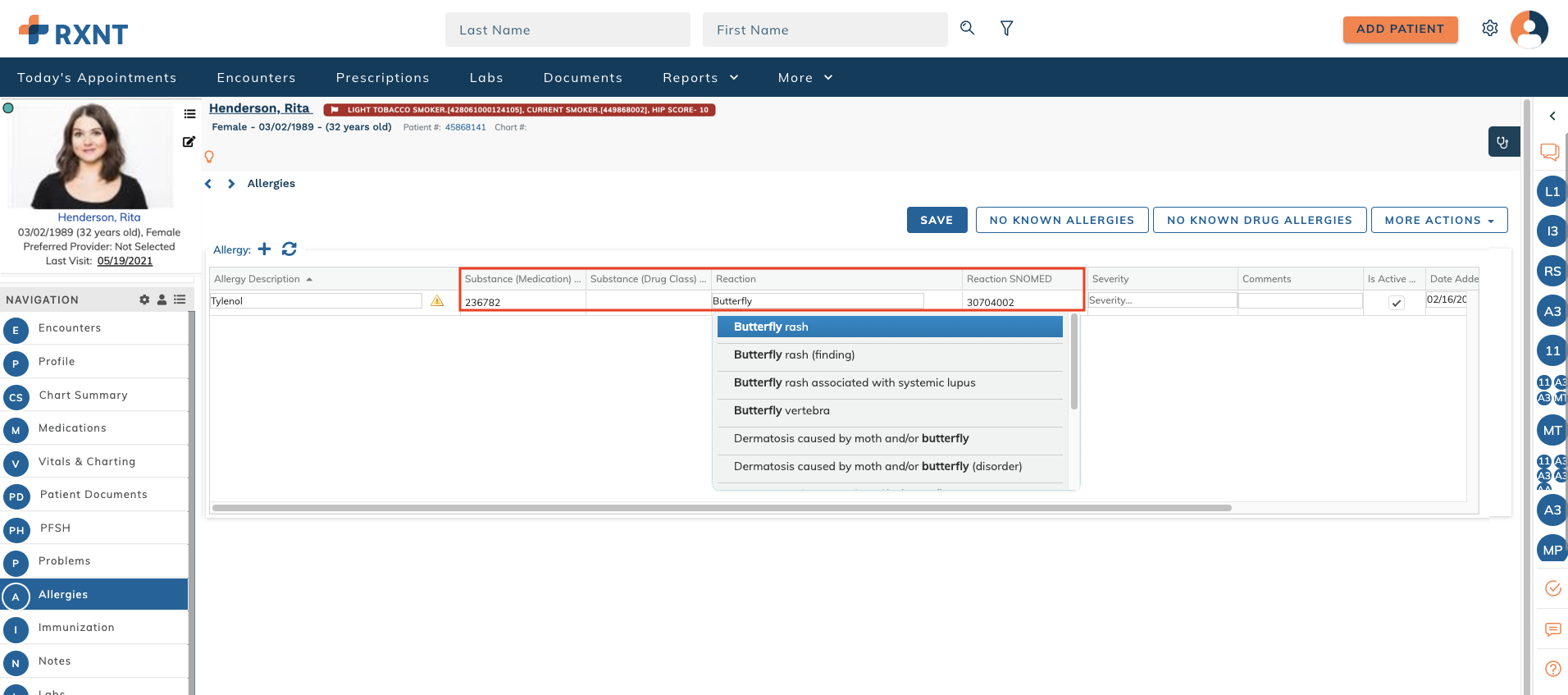Expand the More dropdown menu

(x=805, y=78)
